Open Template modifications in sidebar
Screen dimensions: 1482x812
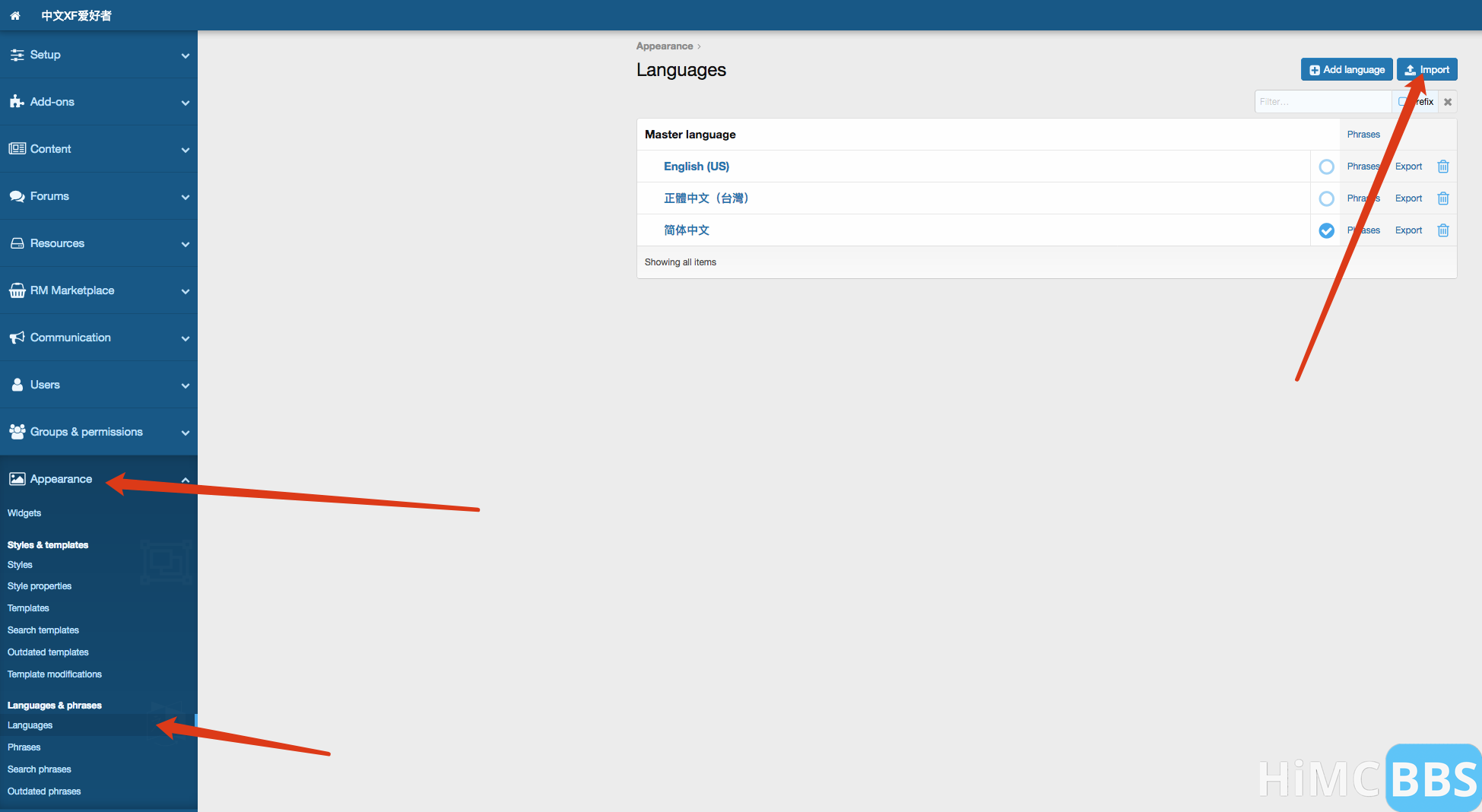point(55,674)
